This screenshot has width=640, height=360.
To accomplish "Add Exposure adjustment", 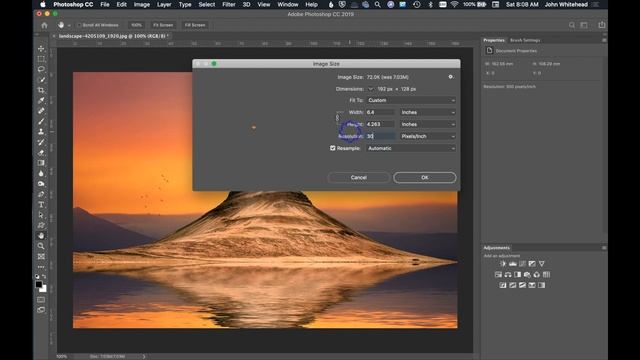I will tap(532, 264).
